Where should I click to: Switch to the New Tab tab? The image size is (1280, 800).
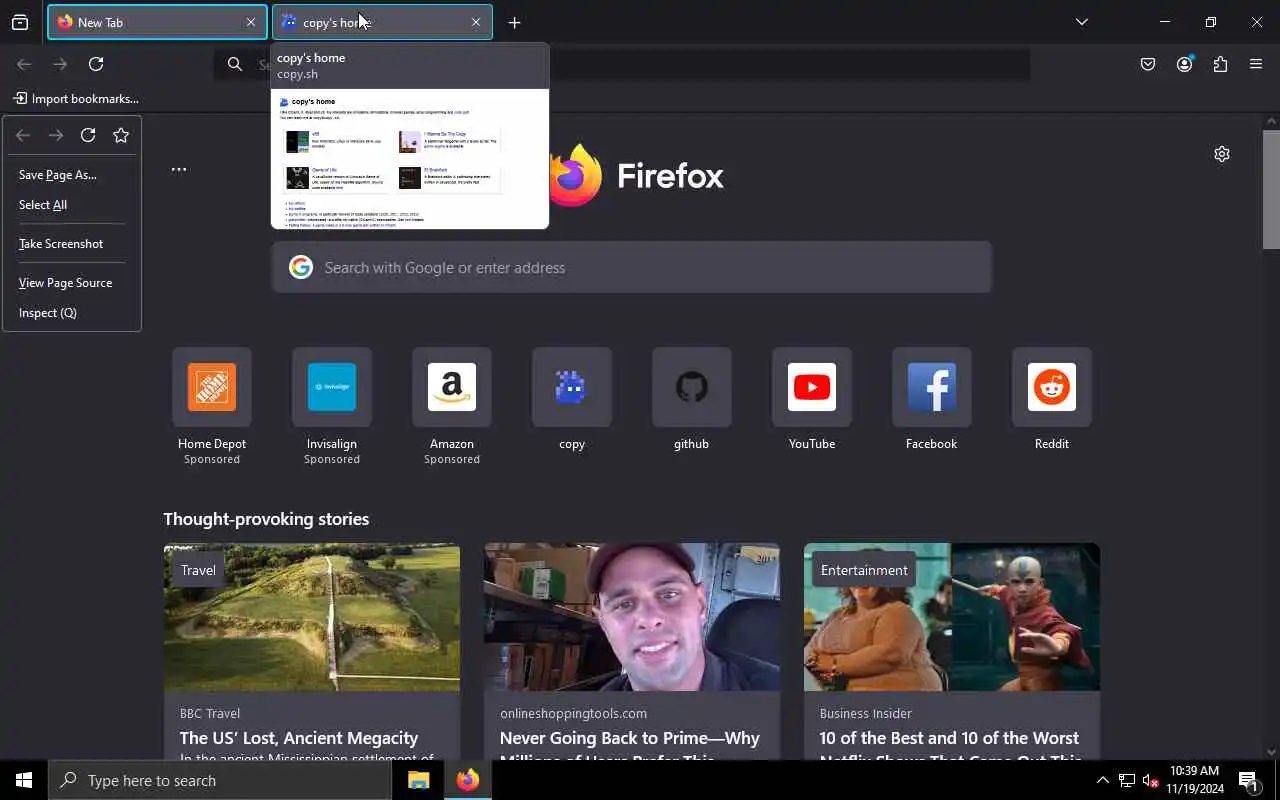[157, 22]
